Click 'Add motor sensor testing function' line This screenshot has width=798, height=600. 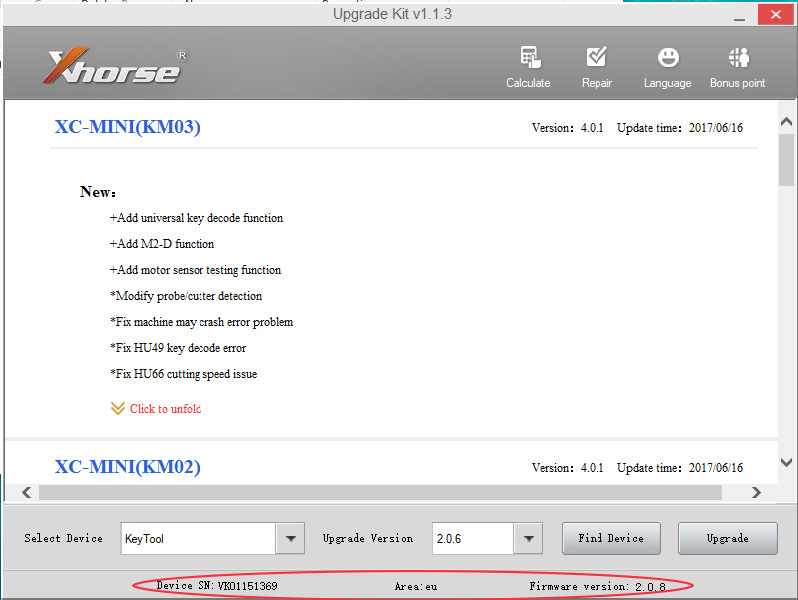pyautogui.click(x=195, y=270)
